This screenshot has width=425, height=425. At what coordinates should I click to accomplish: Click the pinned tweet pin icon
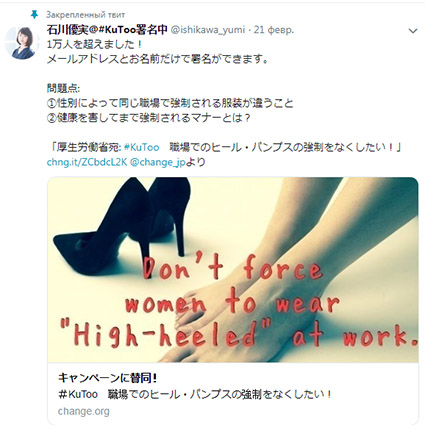34,14
